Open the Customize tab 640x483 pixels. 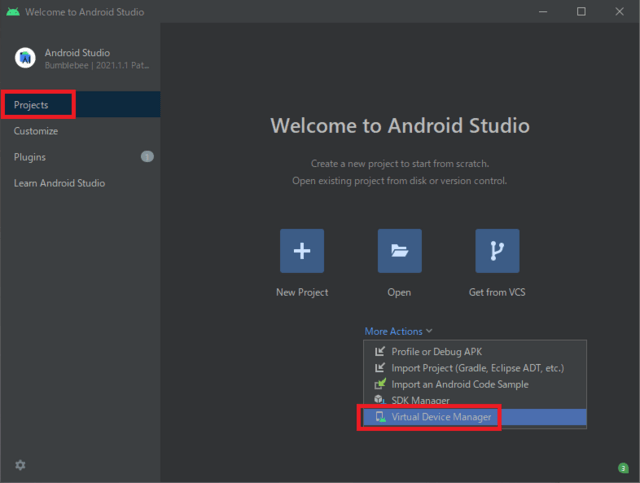coord(36,131)
